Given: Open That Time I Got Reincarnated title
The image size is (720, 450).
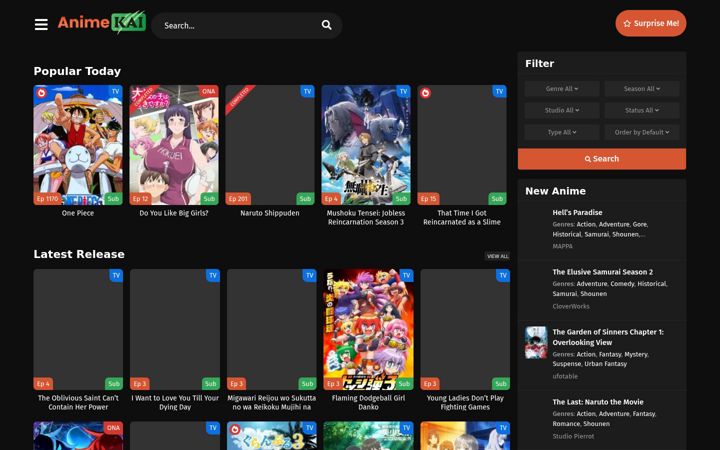Looking at the screenshot, I should tap(462, 218).
